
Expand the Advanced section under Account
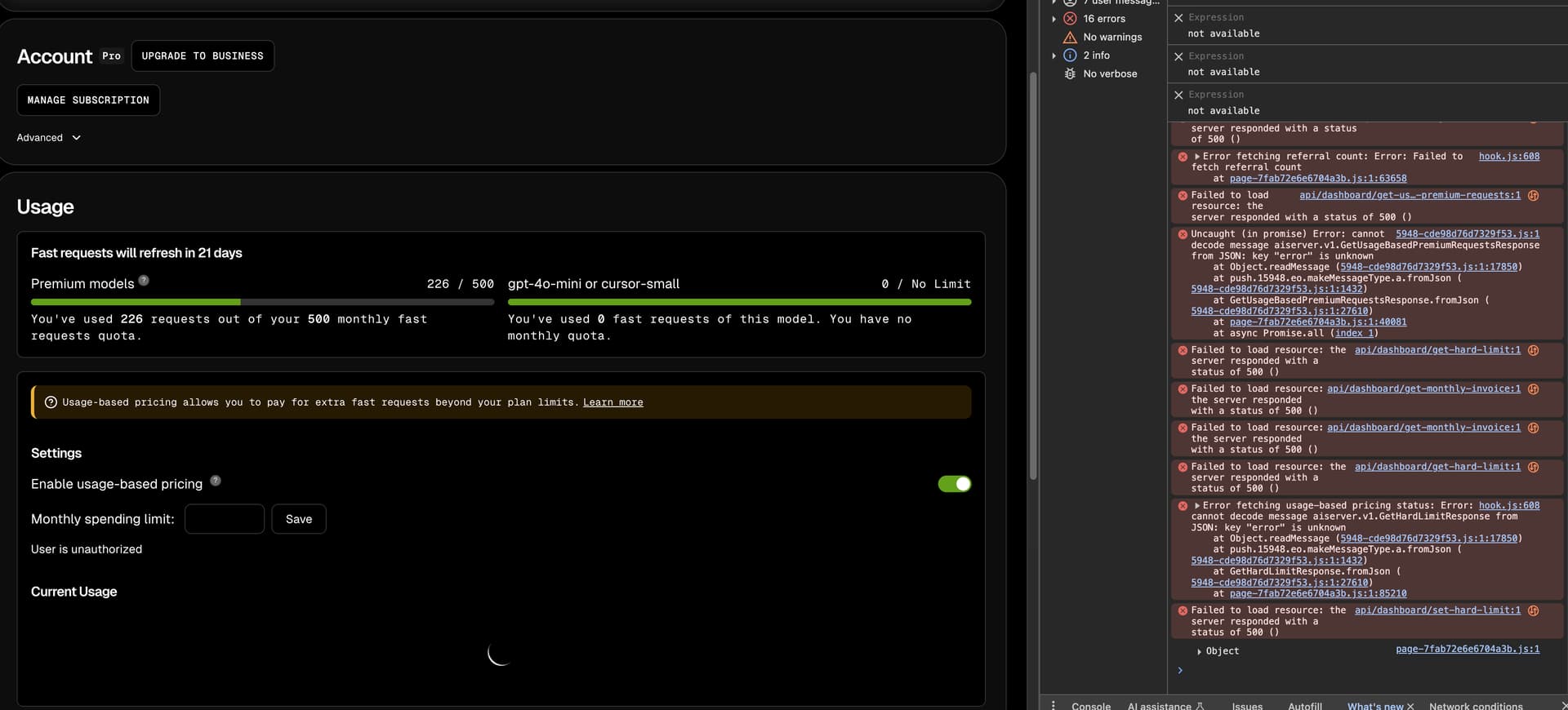49,138
